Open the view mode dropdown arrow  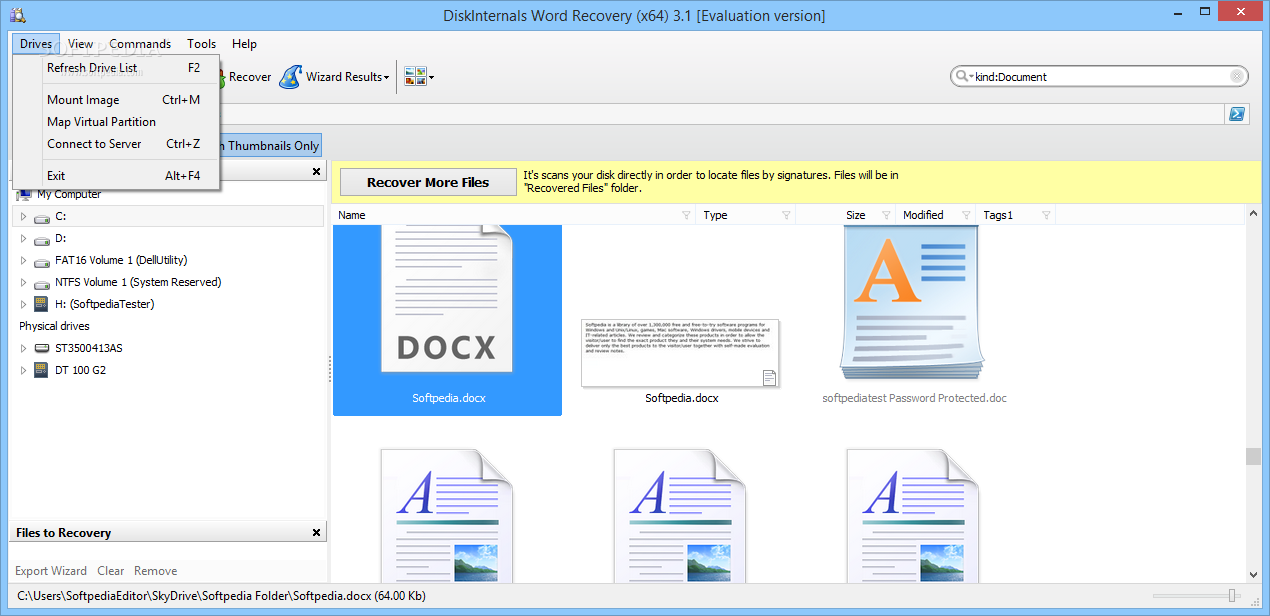[x=432, y=77]
